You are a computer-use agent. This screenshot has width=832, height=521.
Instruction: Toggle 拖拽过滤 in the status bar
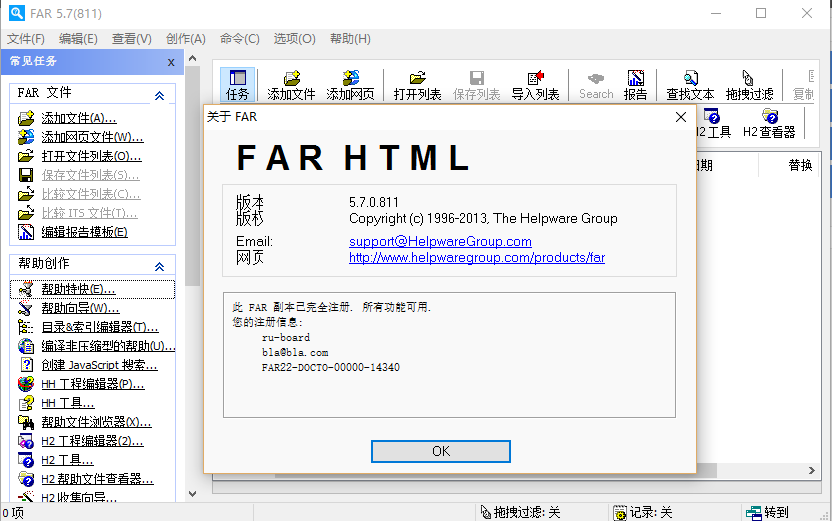click(x=520, y=512)
